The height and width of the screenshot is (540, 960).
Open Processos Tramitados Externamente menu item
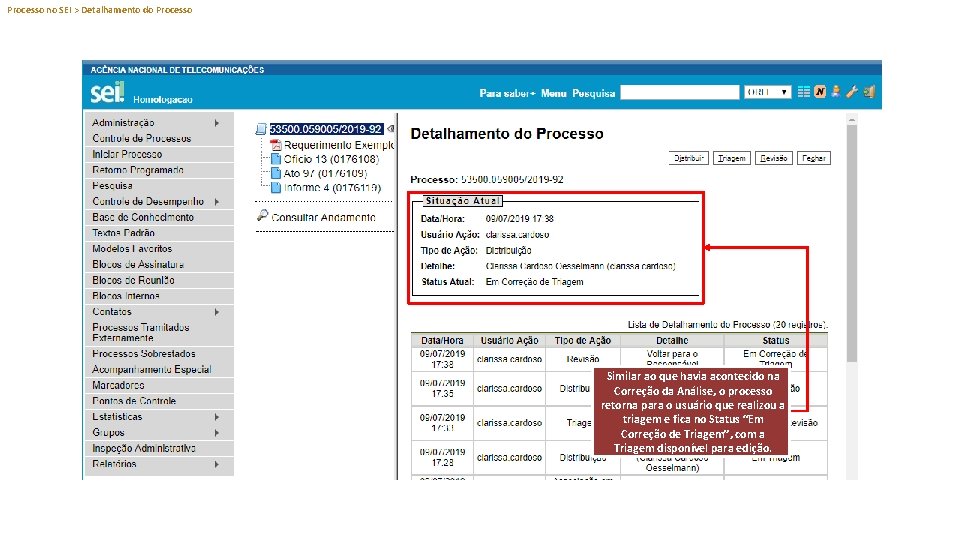point(159,332)
